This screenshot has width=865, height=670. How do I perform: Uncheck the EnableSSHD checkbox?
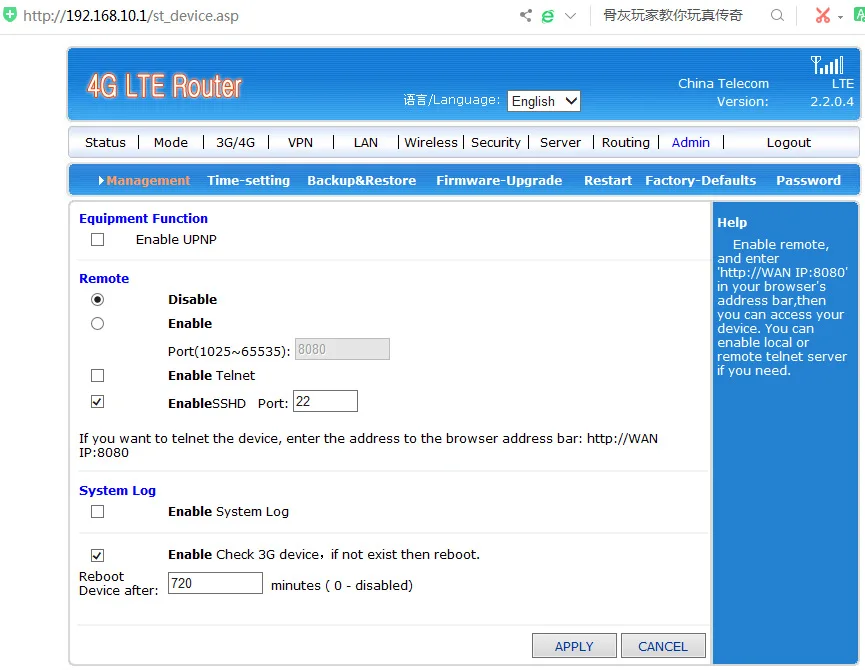pos(97,401)
